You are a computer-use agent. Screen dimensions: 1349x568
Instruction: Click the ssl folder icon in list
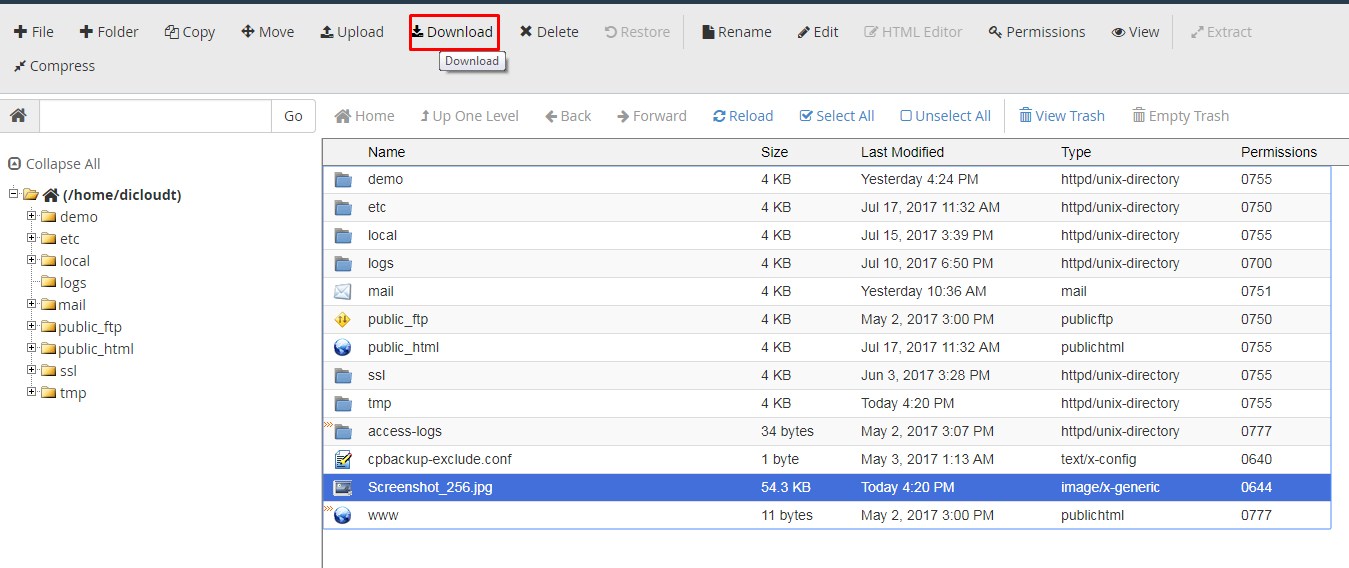click(x=343, y=376)
